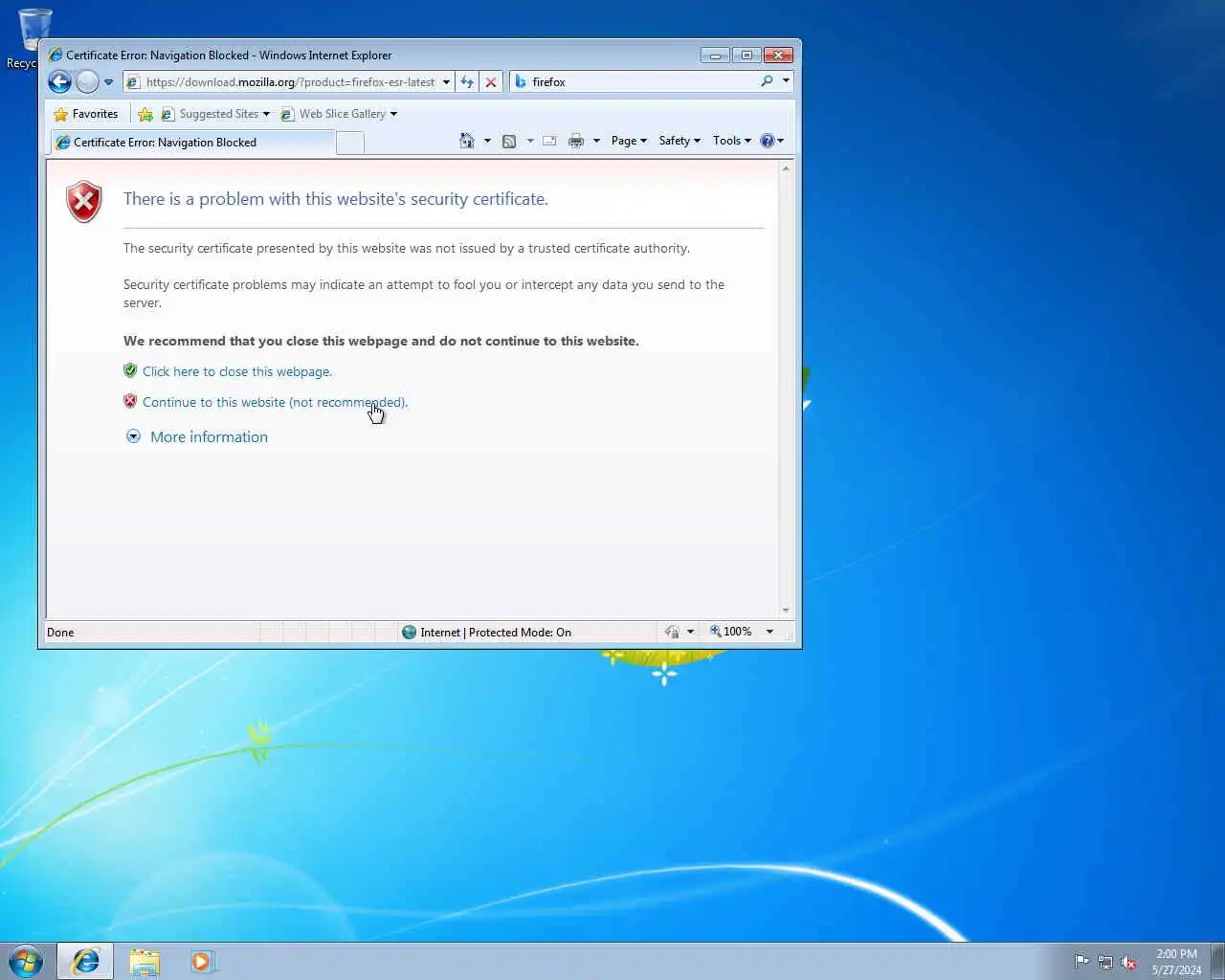This screenshot has width=1225, height=980.
Task: Click the 2:00 PM clock in the tray
Action: (1176, 954)
